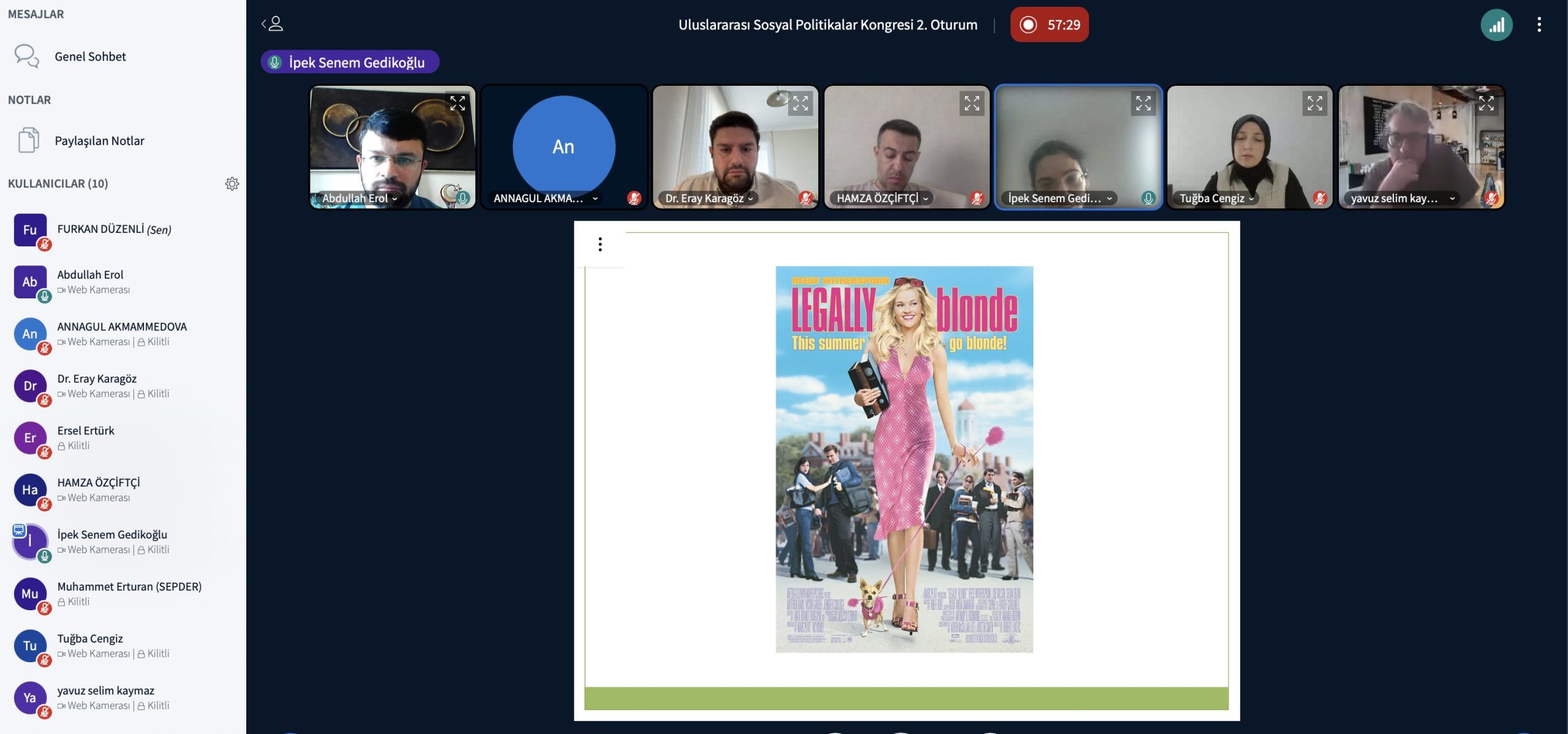Toggle the user list panel icon
Image resolution: width=1568 pixels, height=734 pixels.
(273, 24)
